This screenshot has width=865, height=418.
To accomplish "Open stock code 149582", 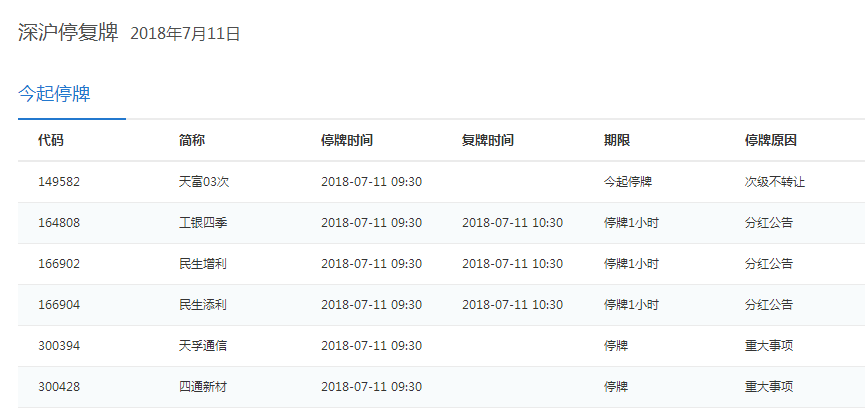I will coord(59,182).
